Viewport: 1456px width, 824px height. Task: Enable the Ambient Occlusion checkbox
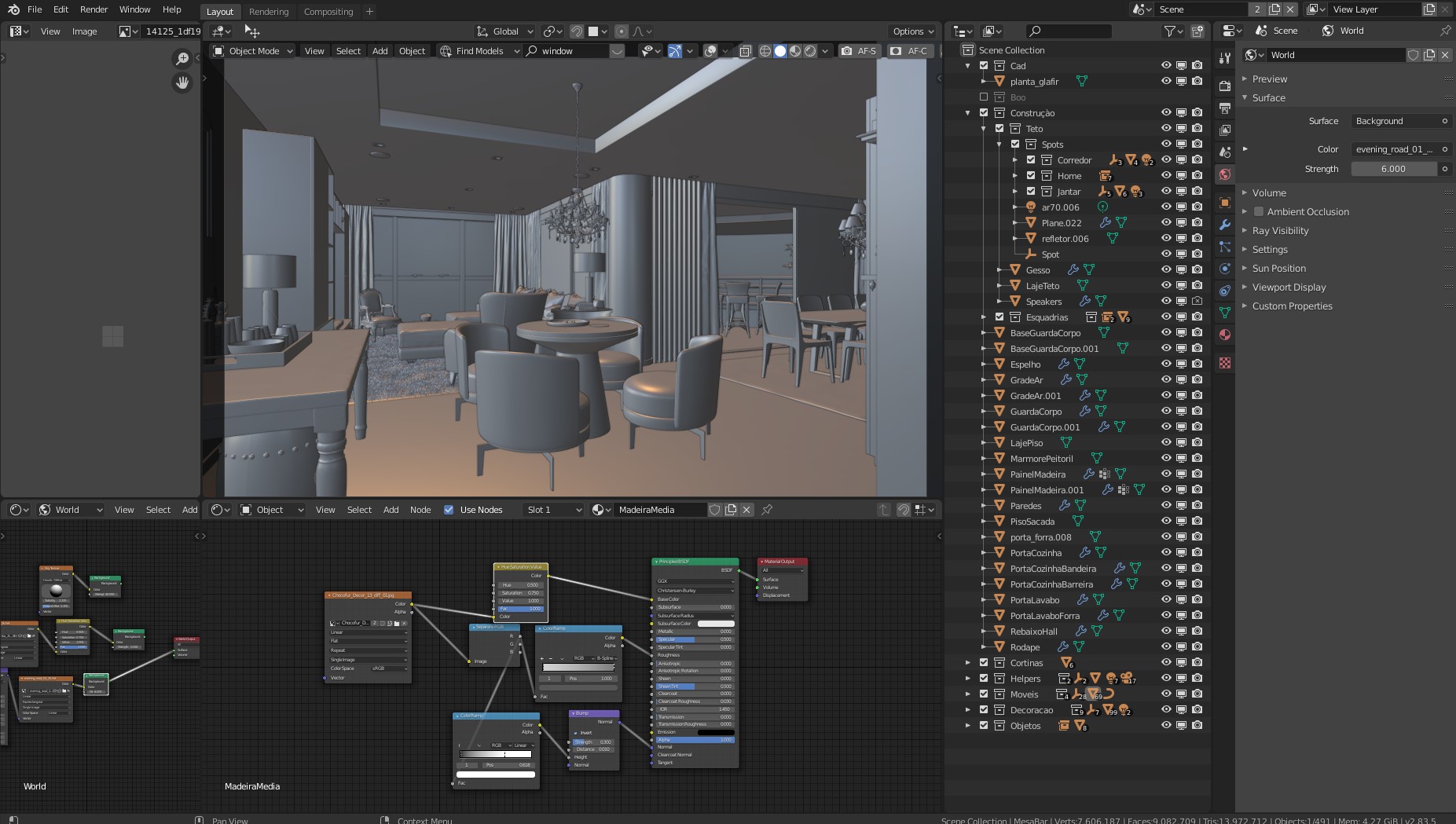point(1259,212)
